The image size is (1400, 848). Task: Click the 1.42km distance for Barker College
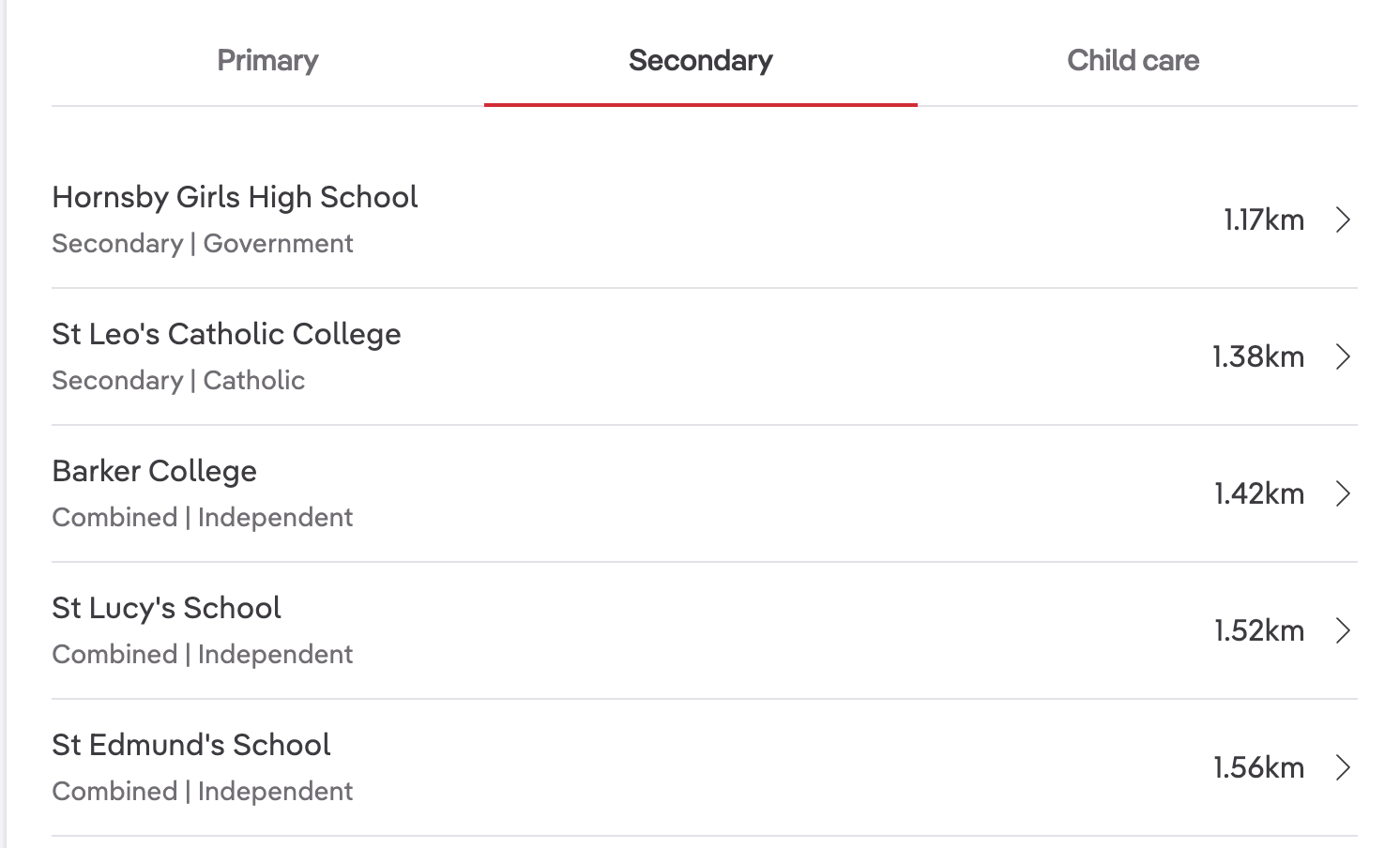click(1258, 494)
